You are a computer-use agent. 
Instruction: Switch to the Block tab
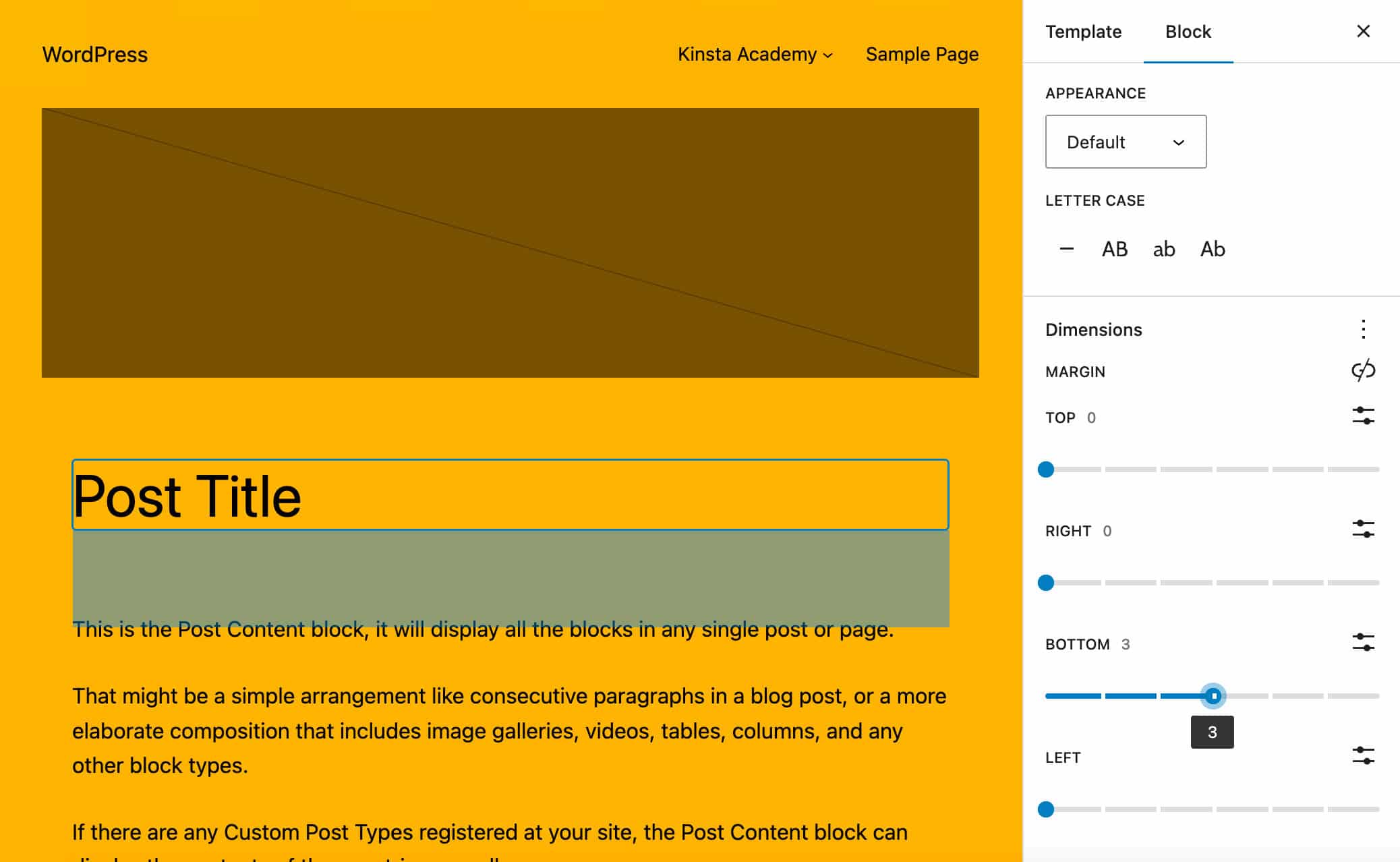click(x=1189, y=31)
